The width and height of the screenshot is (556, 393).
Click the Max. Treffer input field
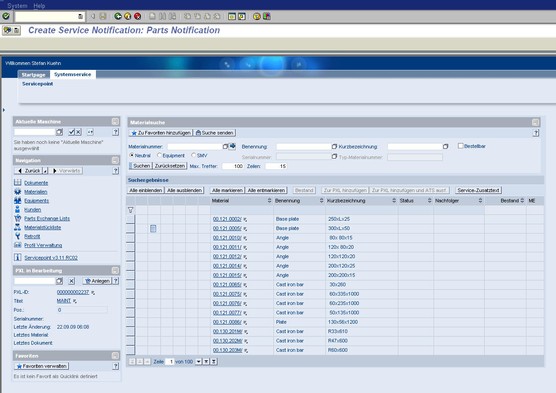[x=233, y=166]
